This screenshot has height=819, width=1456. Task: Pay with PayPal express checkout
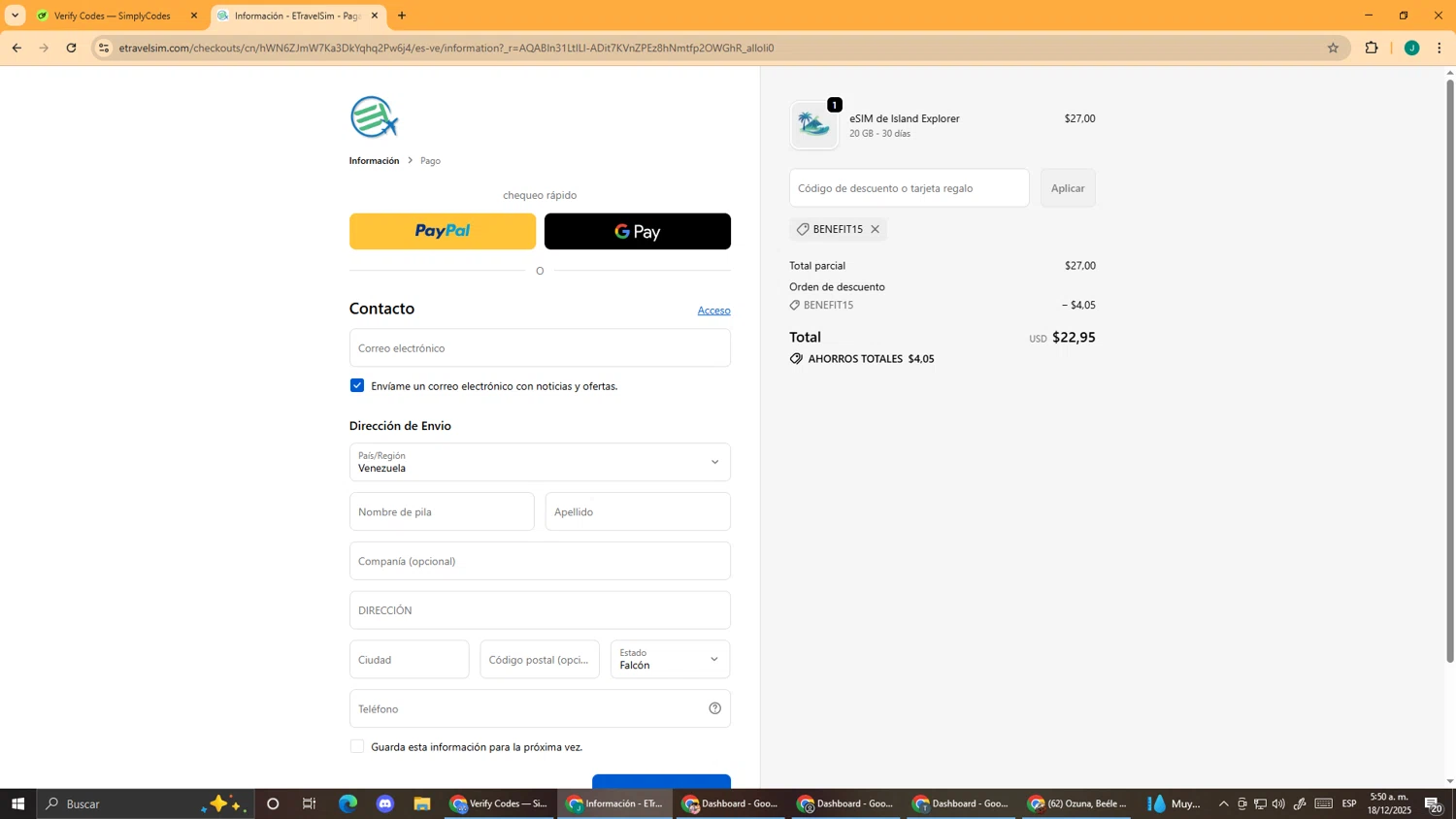(443, 231)
